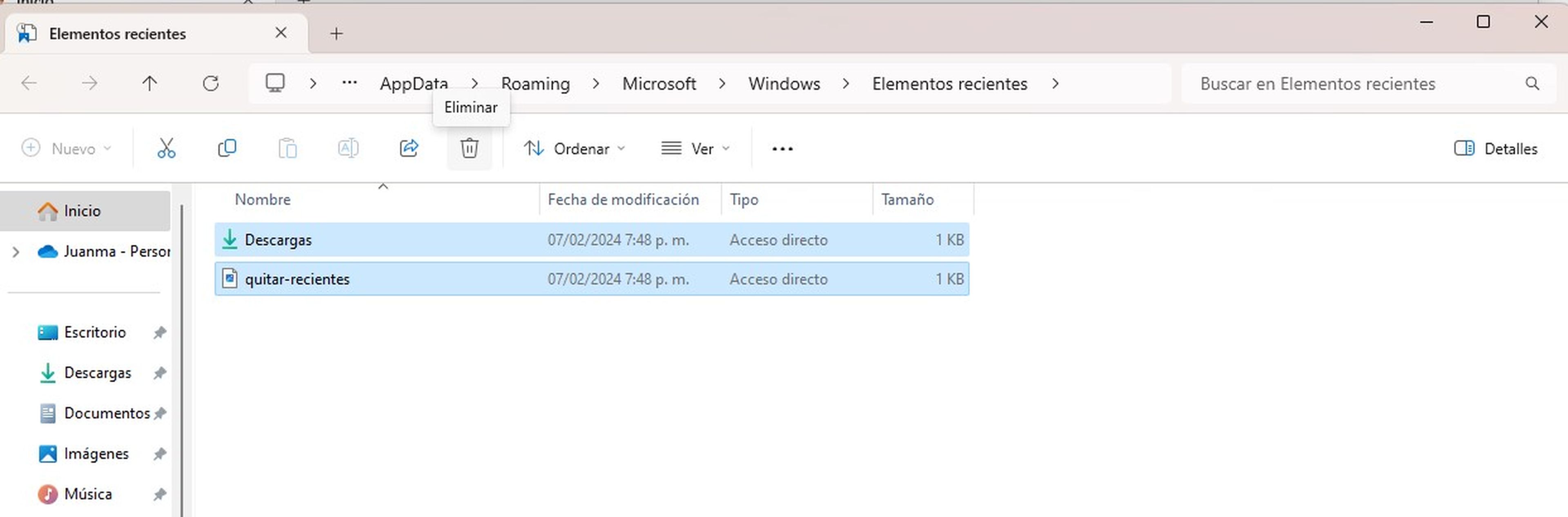Click the pin icon next to Descargas
The height and width of the screenshot is (517, 1568).
(160, 373)
